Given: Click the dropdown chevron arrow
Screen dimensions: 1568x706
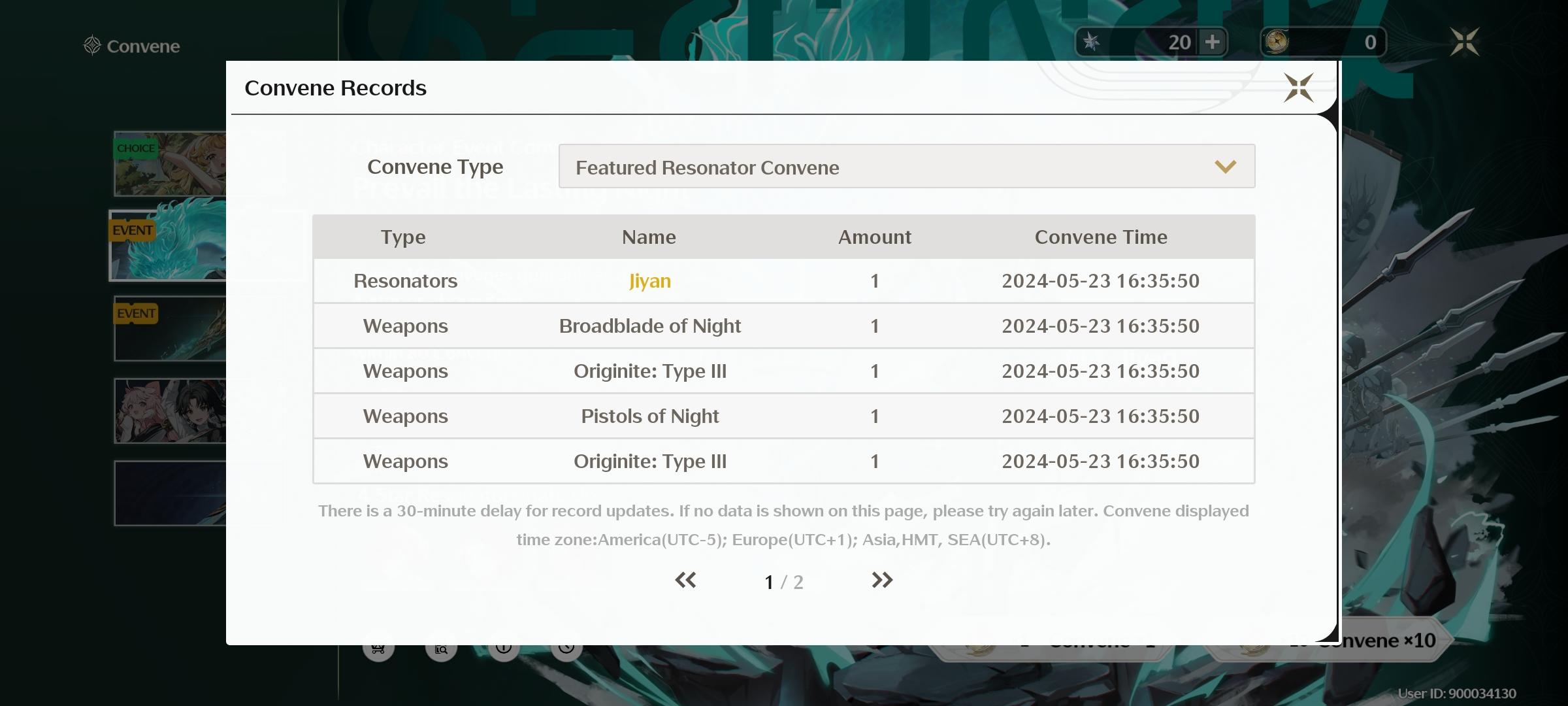Looking at the screenshot, I should 1225,167.
